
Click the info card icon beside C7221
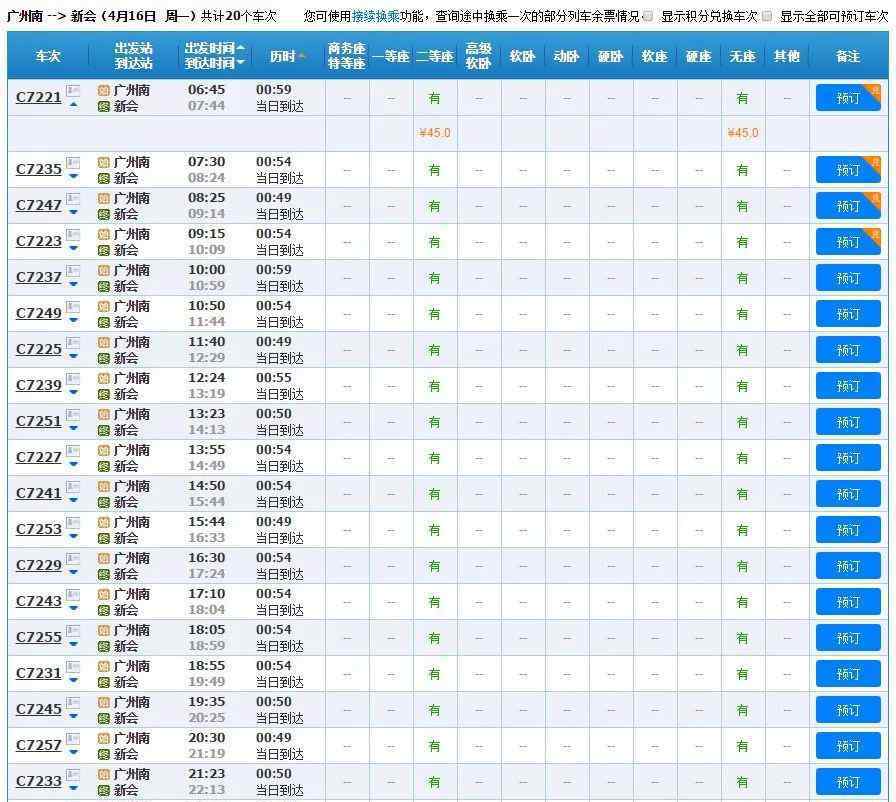pyautogui.click(x=73, y=91)
